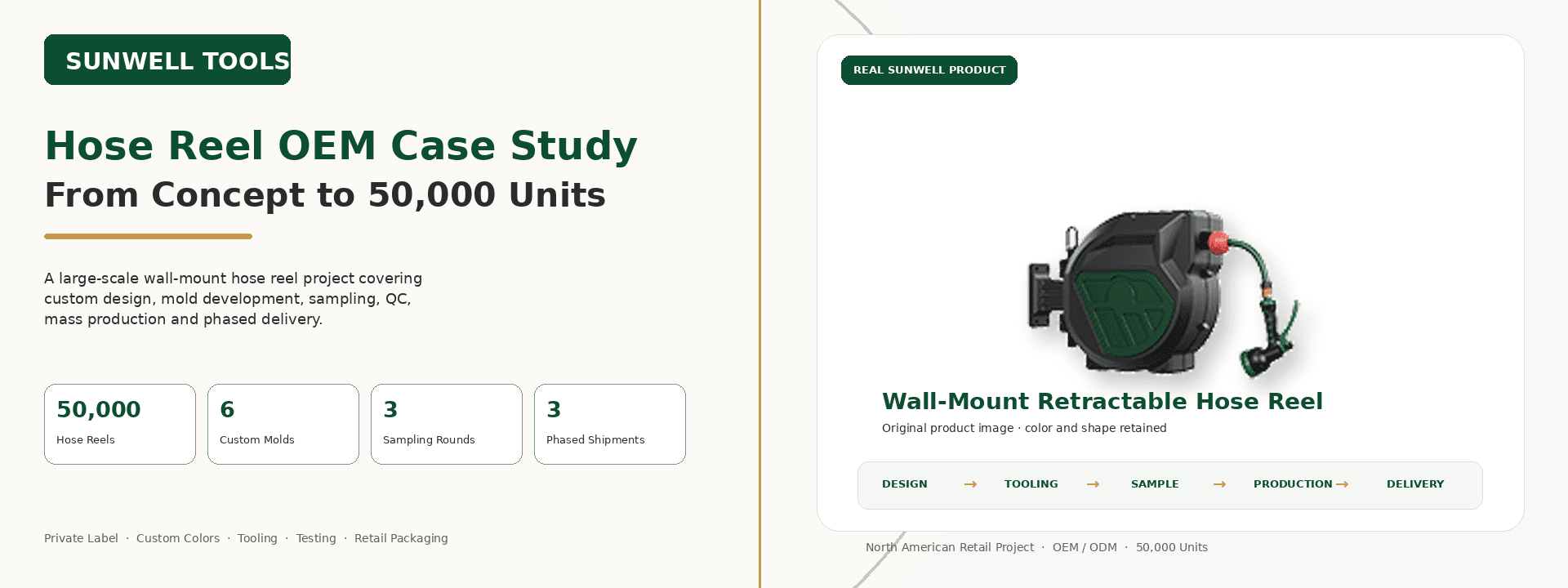Select the 50,000 Hose Reels stat card
This screenshot has width=1568, height=588.
[x=120, y=424]
